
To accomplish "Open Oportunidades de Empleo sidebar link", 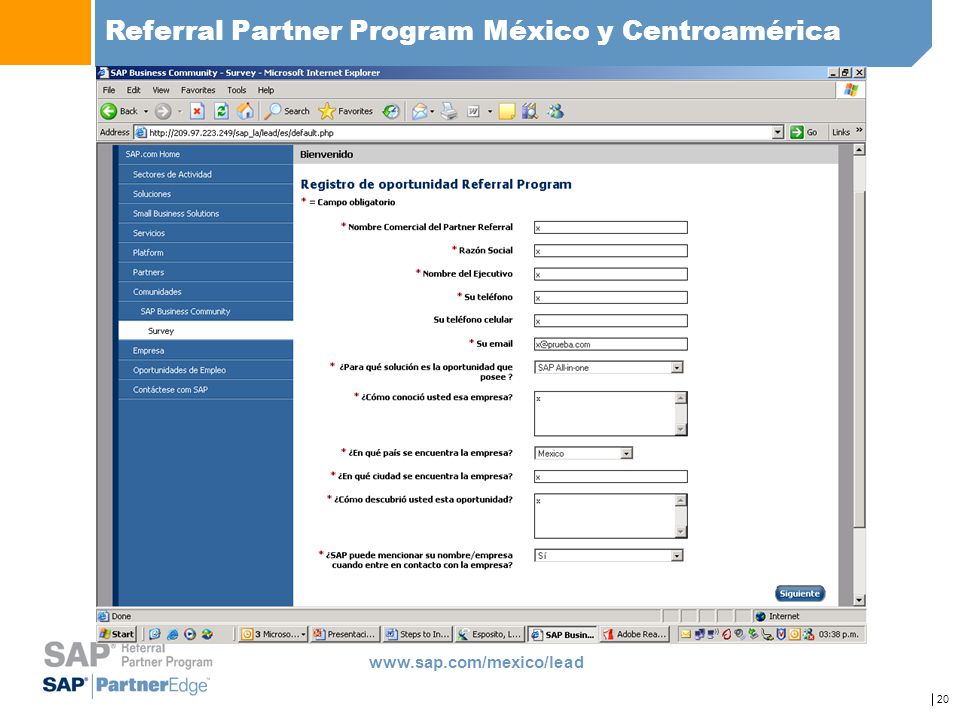I will [x=179, y=370].
